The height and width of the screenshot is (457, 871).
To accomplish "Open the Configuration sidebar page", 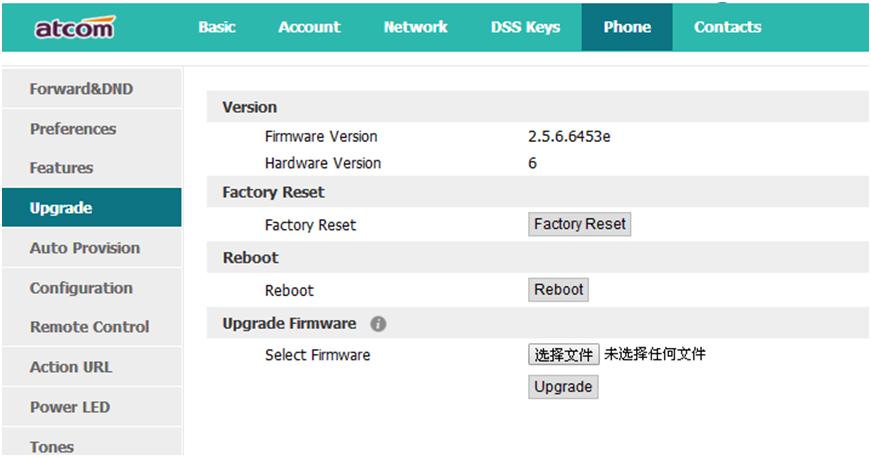I will [81, 288].
